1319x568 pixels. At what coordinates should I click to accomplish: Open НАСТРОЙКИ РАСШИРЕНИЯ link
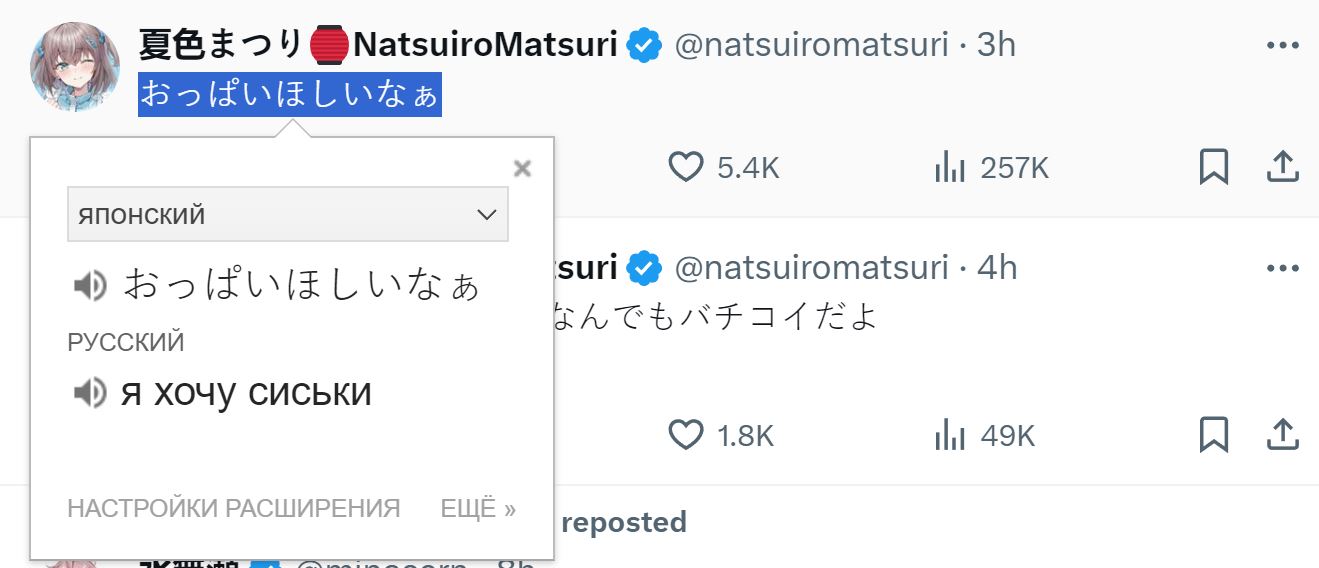pos(234,508)
